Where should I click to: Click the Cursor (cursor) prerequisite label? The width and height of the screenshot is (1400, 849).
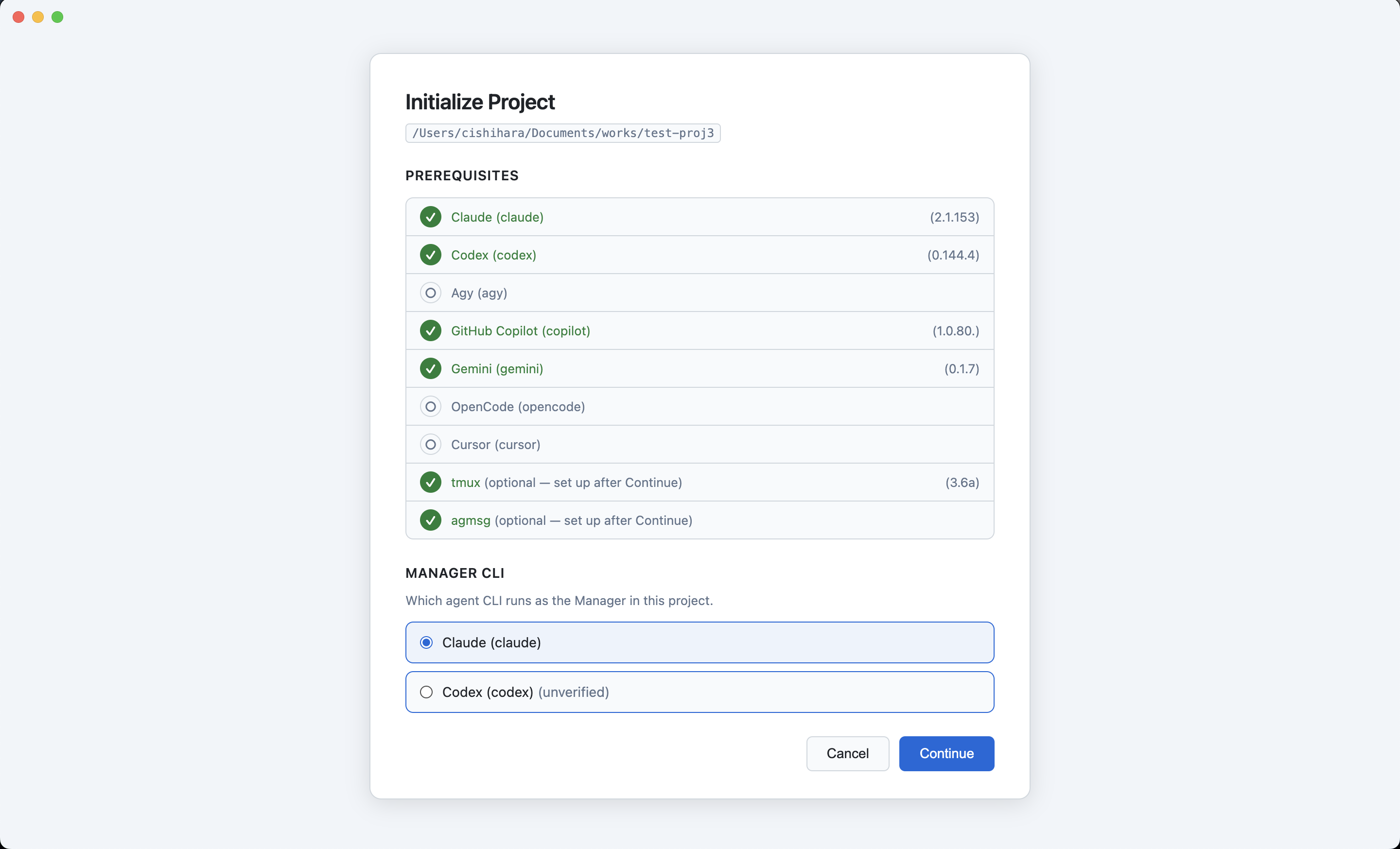pos(495,445)
